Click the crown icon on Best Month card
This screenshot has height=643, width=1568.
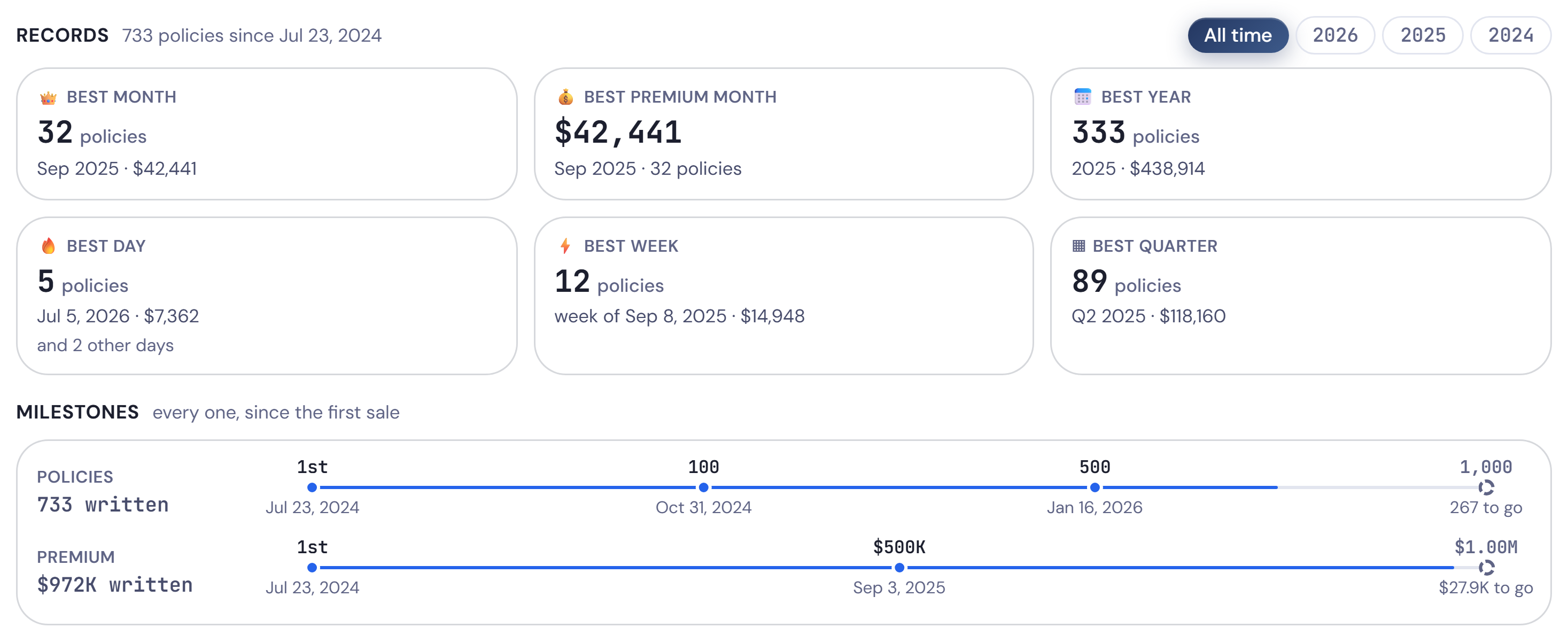click(x=48, y=97)
